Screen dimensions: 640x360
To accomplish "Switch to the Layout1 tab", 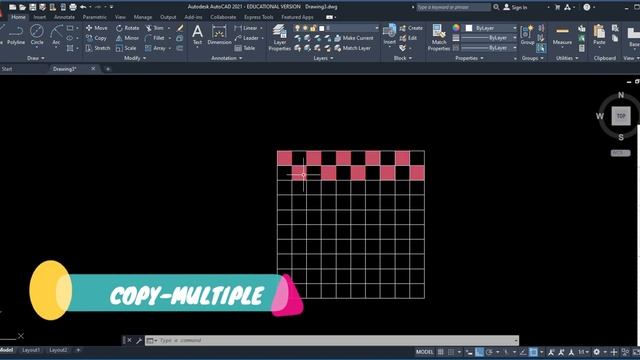I will point(31,350).
